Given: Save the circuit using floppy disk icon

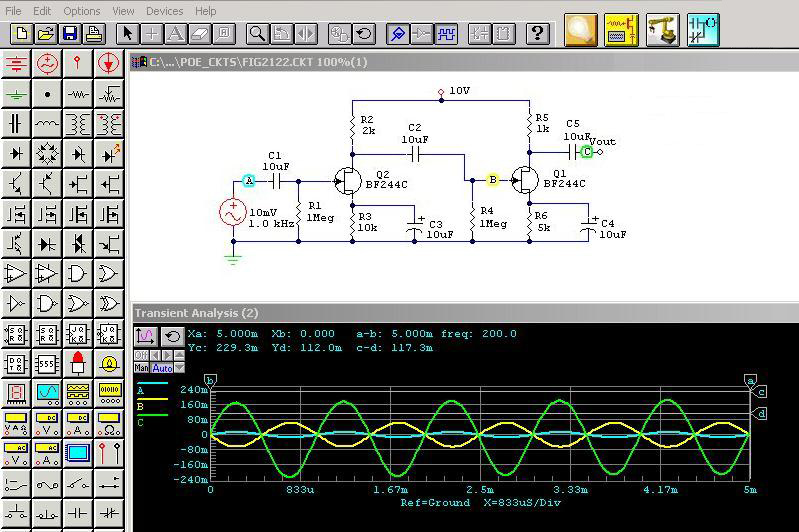Looking at the screenshot, I should point(69,33).
